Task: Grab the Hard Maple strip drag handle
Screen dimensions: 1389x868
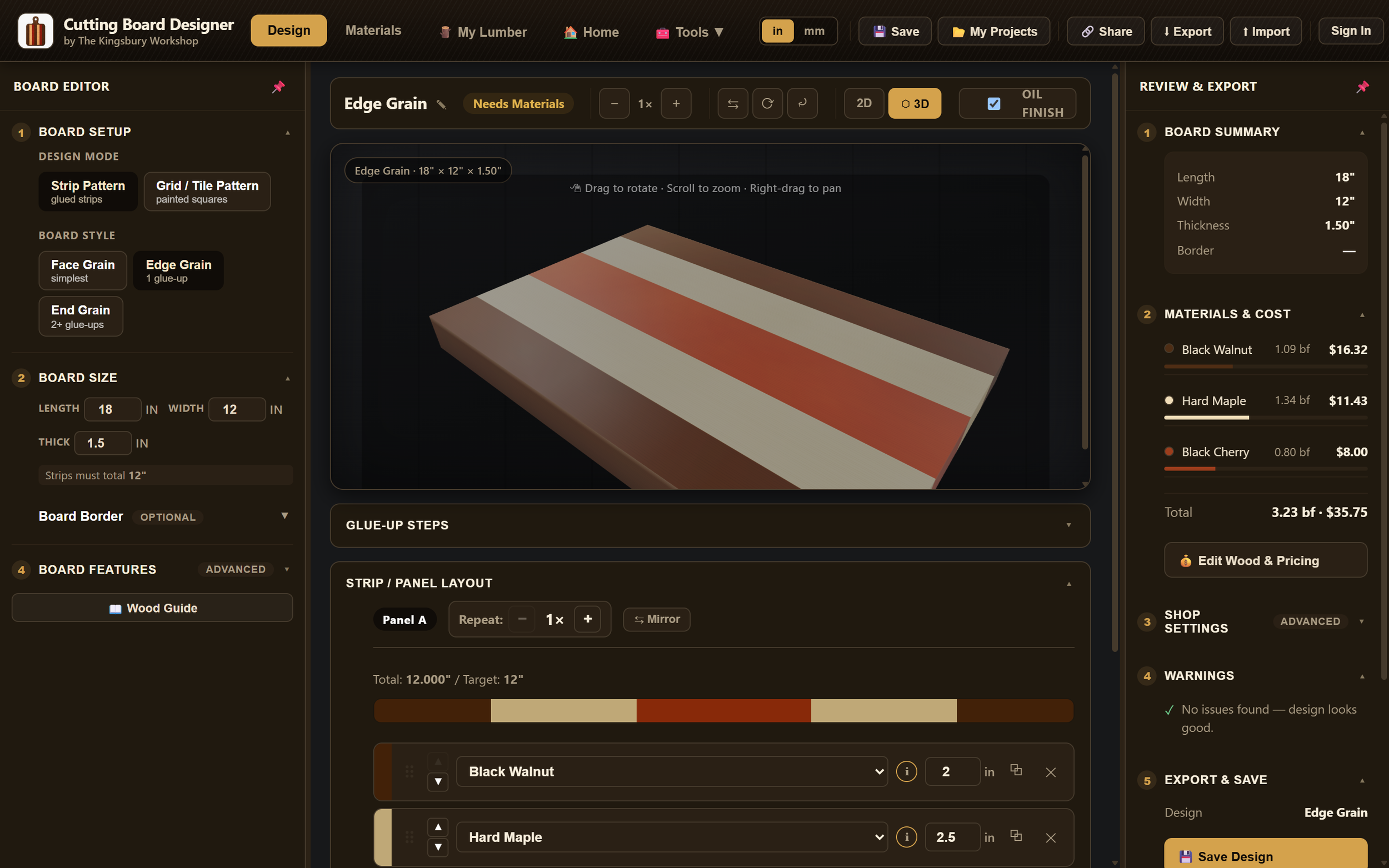Action: tap(409, 837)
